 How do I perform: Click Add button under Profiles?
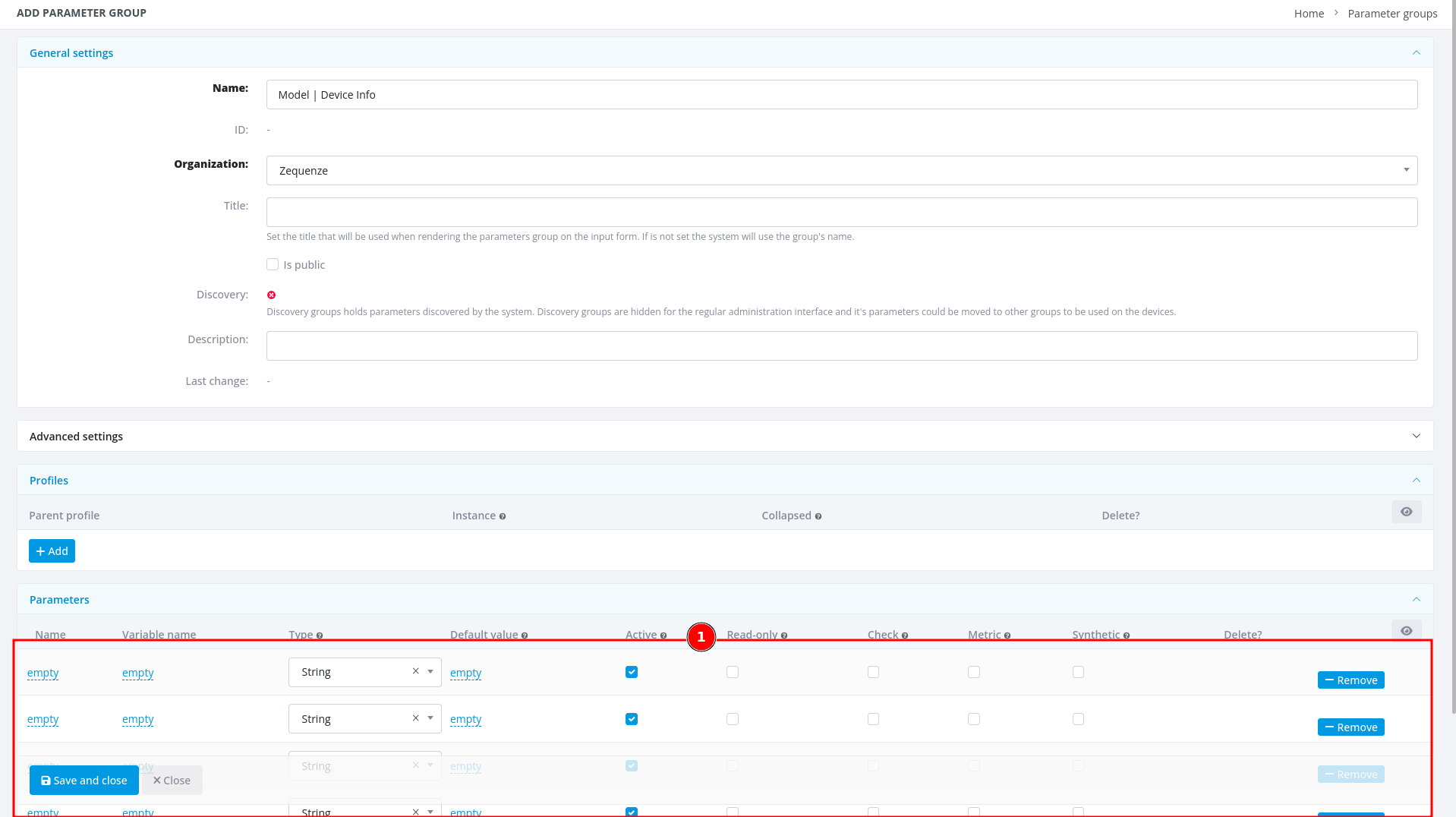click(x=52, y=551)
